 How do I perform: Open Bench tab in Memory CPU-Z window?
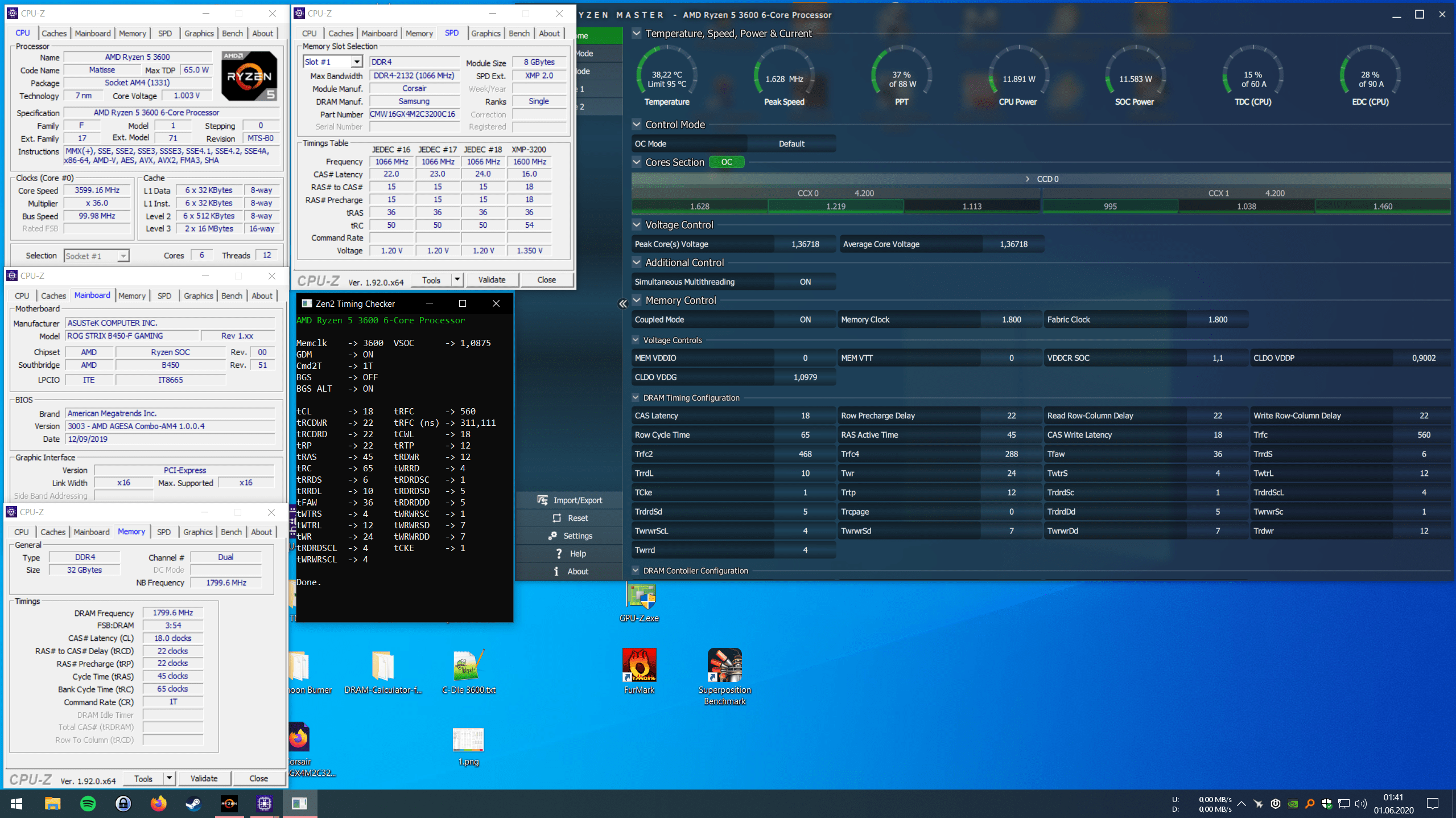click(x=231, y=532)
